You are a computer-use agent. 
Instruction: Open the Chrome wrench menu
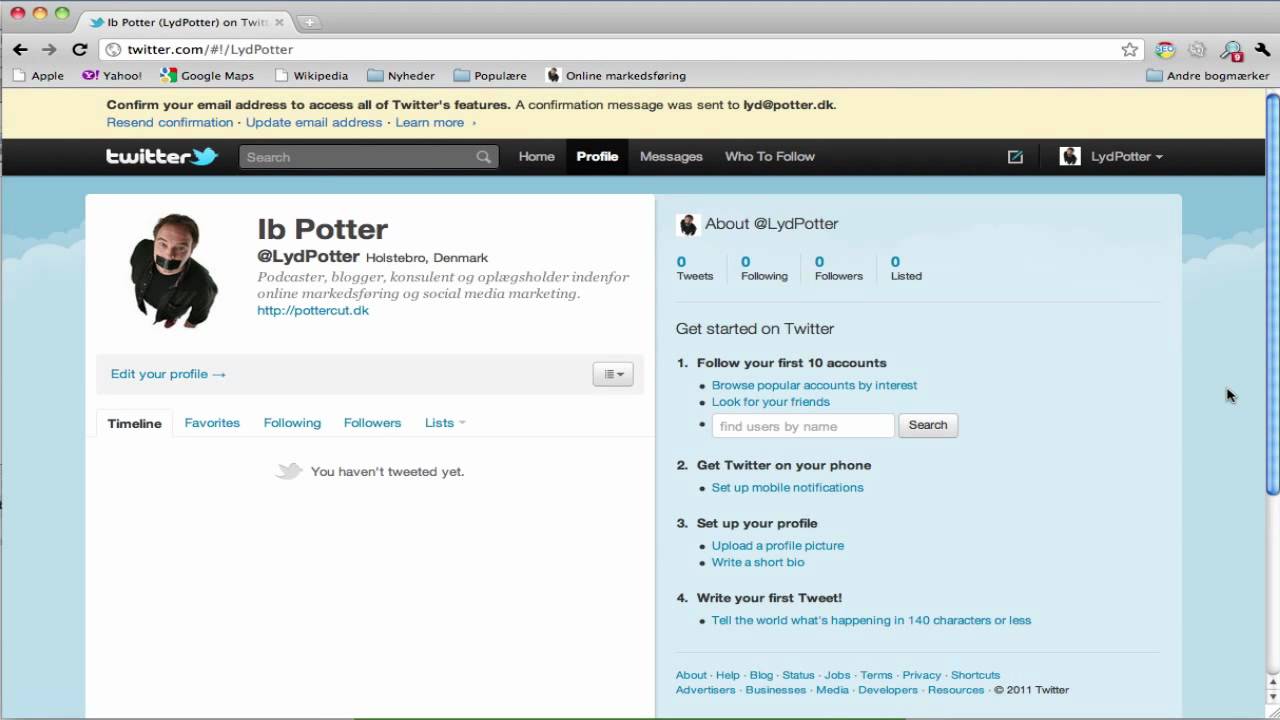(1262, 49)
